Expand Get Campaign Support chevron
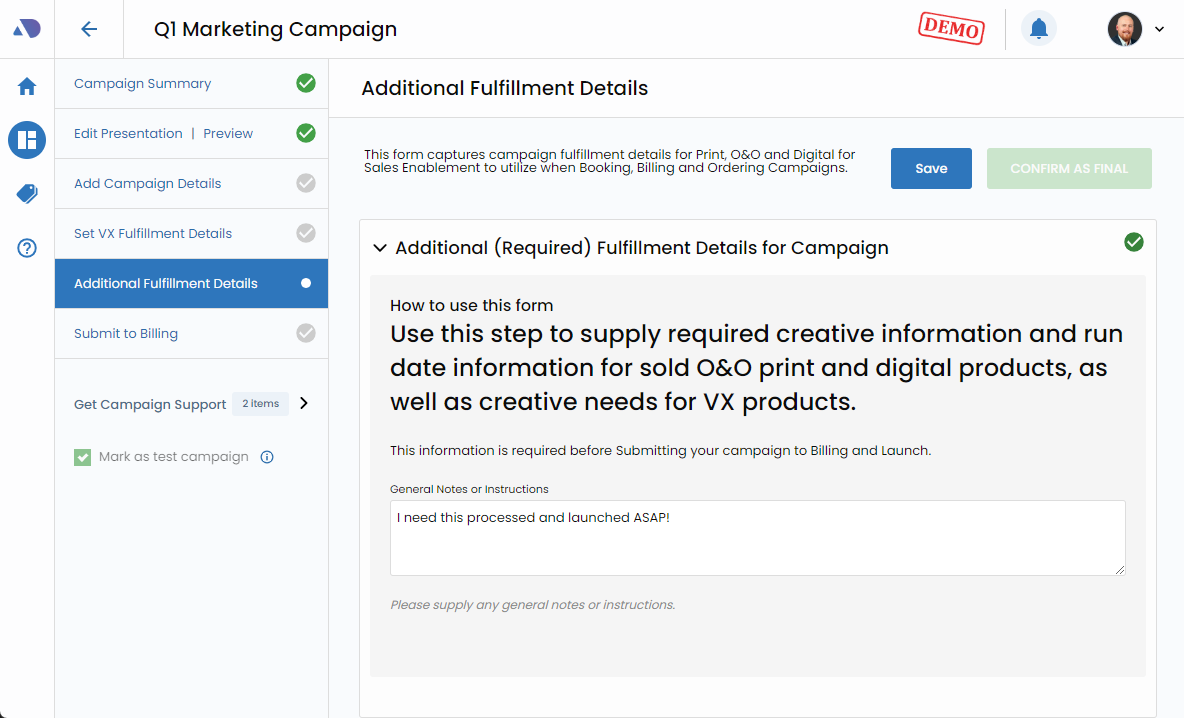The width and height of the screenshot is (1184, 718). (x=304, y=404)
